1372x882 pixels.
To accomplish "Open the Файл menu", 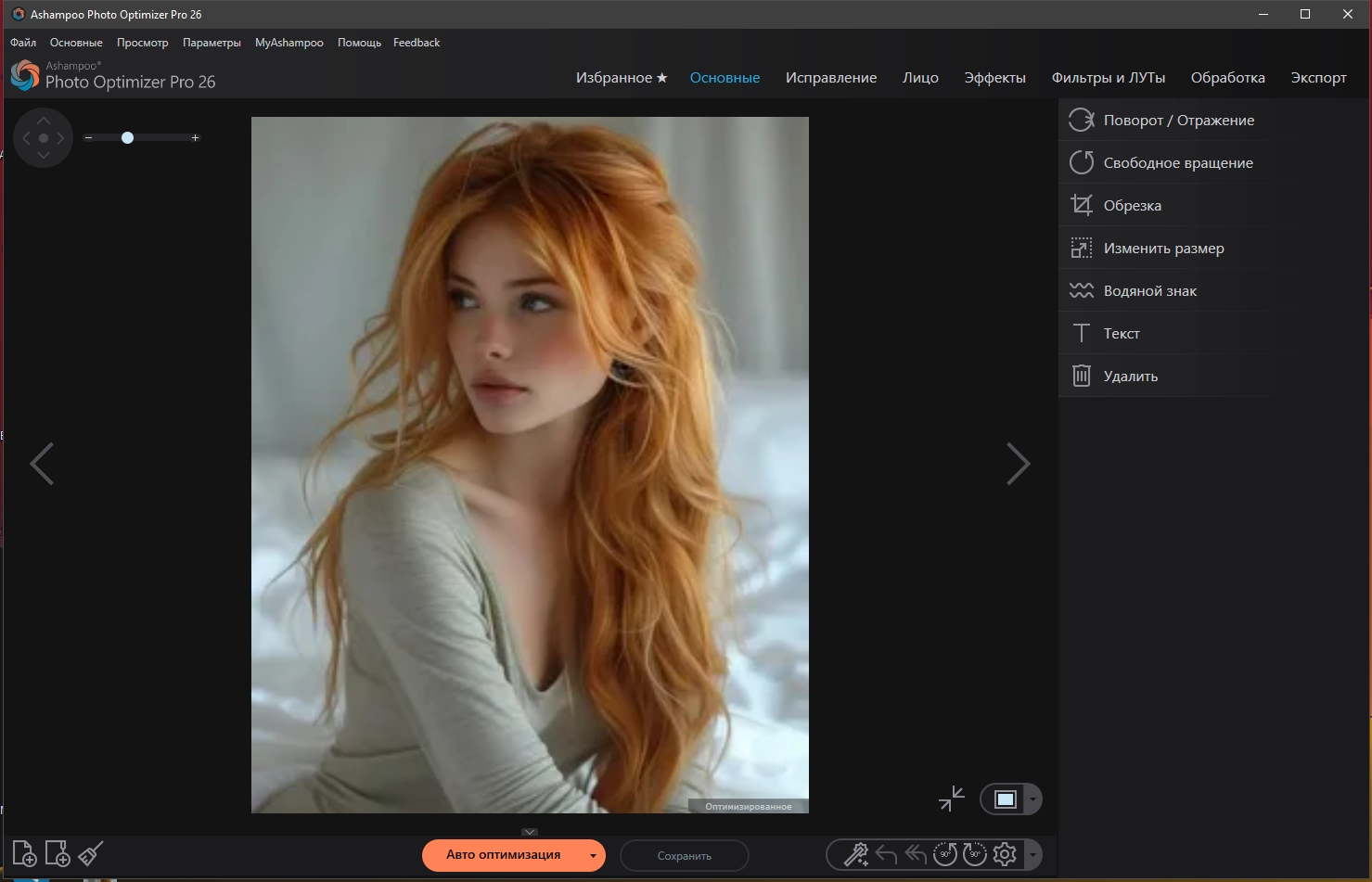I will click(x=23, y=43).
